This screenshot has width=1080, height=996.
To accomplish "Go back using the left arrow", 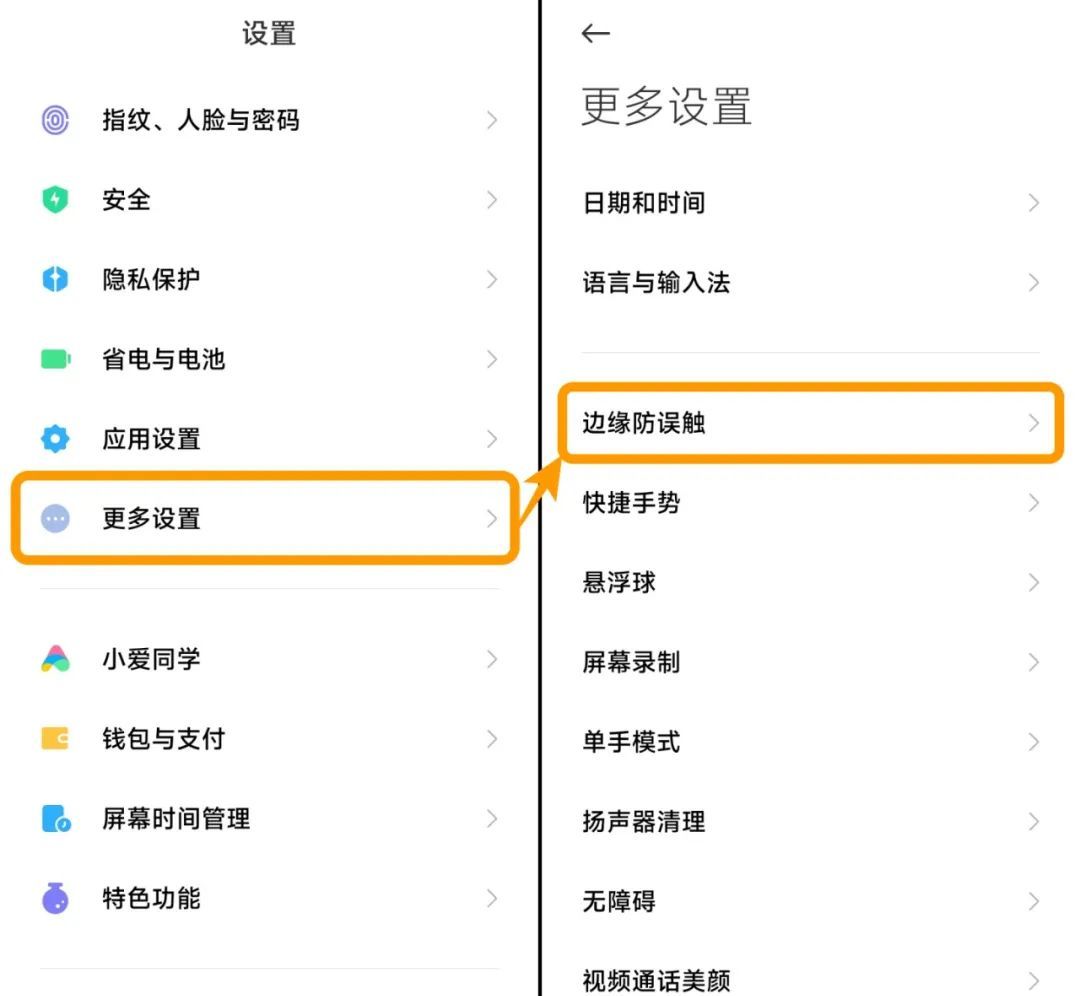I will pyautogui.click(x=595, y=34).
